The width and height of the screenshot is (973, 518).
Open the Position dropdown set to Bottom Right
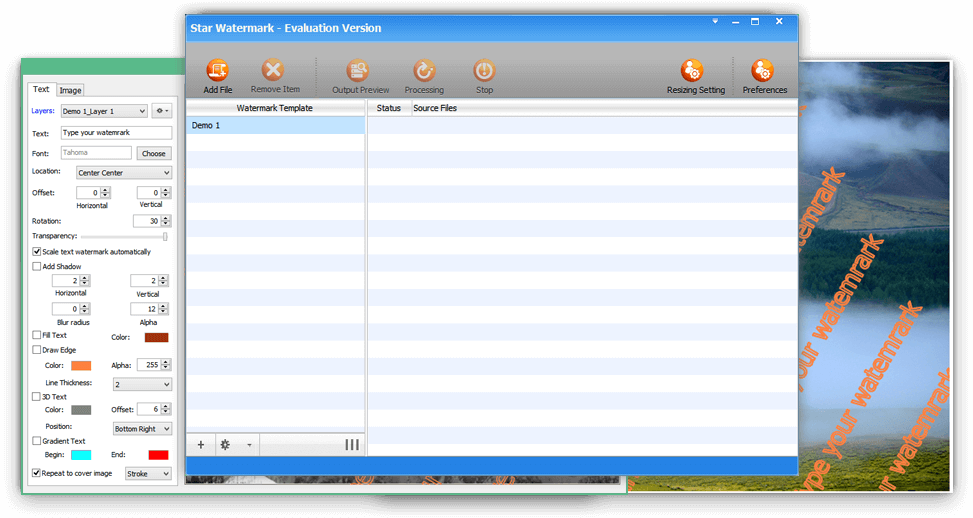pos(142,429)
